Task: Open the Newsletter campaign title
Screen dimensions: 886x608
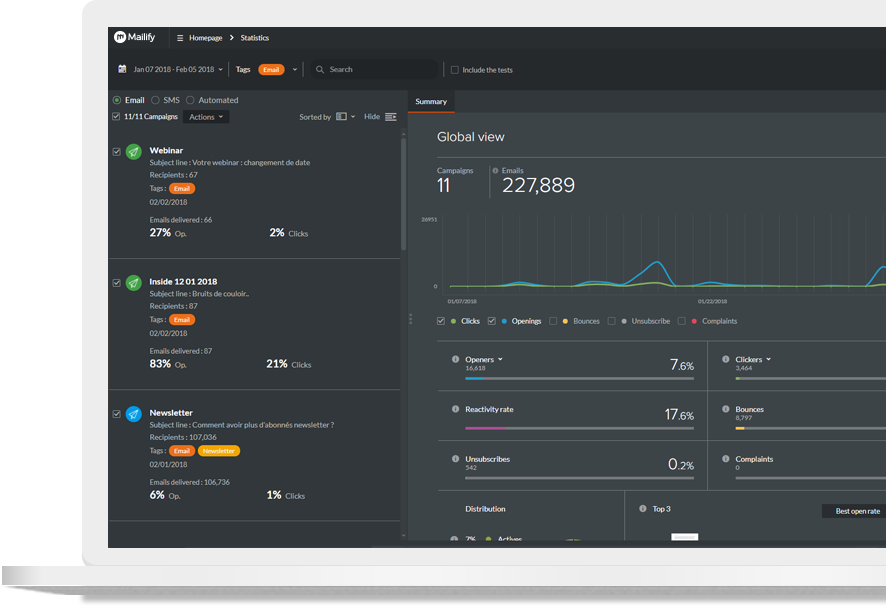Action: click(171, 412)
